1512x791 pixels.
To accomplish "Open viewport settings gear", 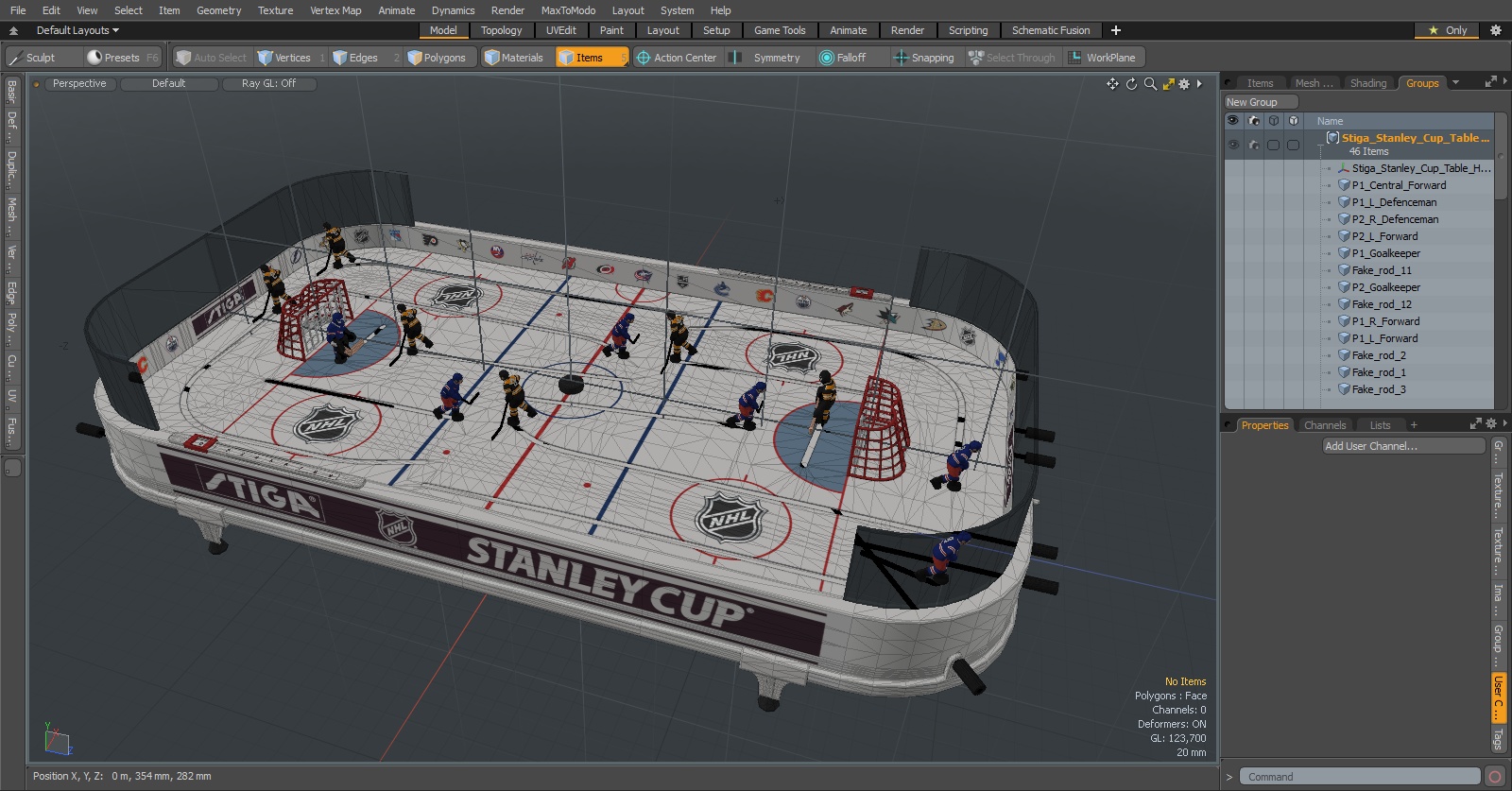I will pyautogui.click(x=1184, y=84).
